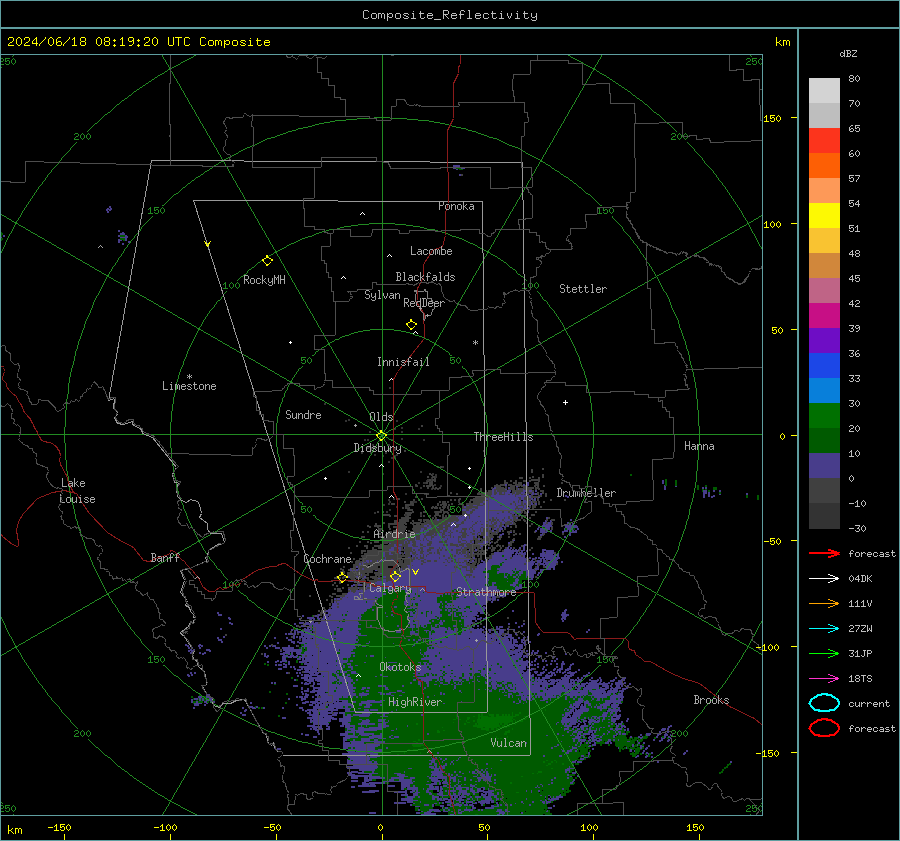Click the Sundre town label
Viewport: 900px width, 841px height.
(x=303, y=415)
